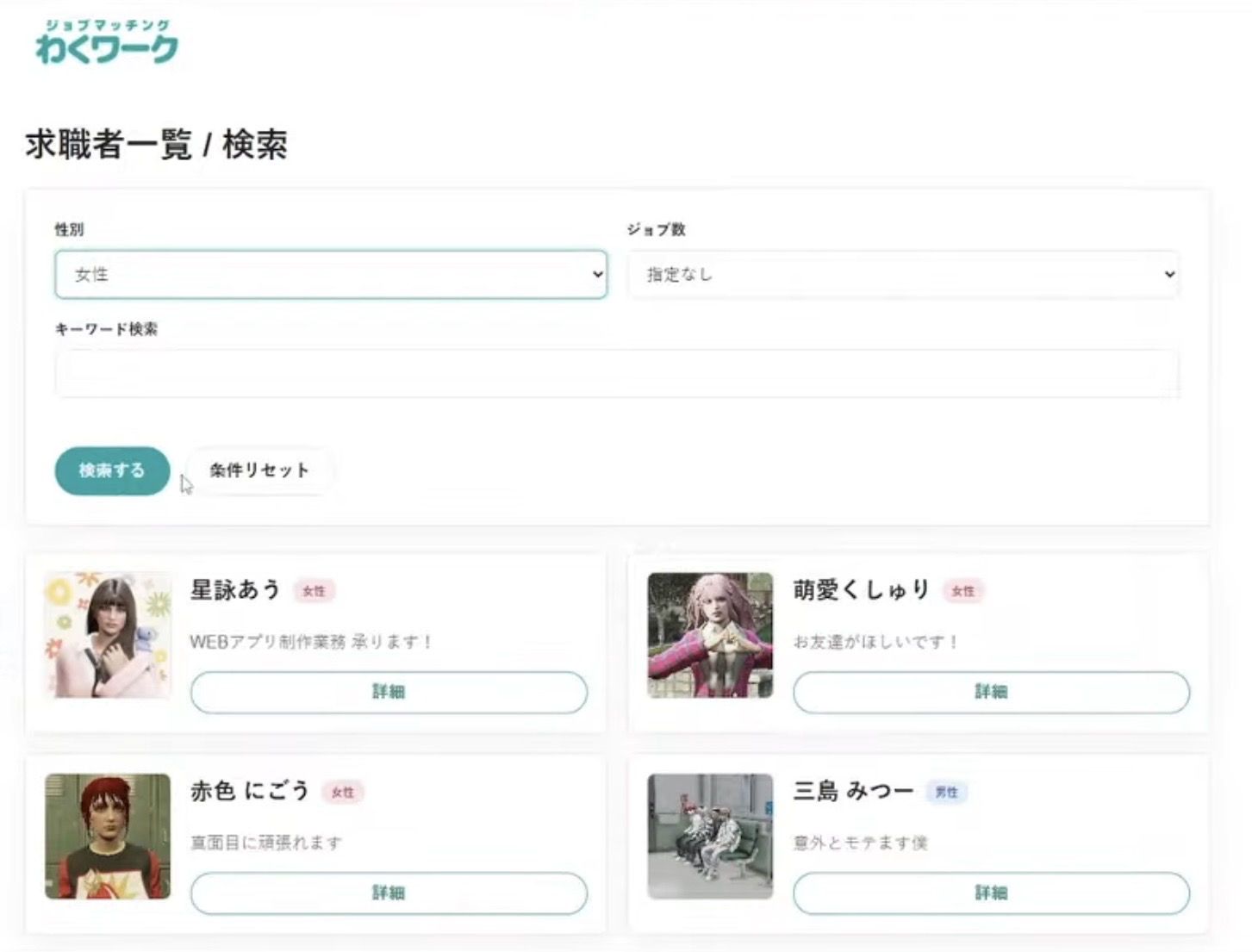
Task: Open the 性別 gender dropdown
Action: coord(331,274)
